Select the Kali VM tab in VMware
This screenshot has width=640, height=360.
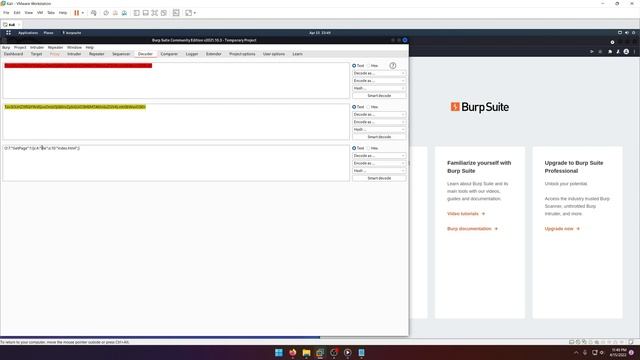pyautogui.click(x=11, y=24)
